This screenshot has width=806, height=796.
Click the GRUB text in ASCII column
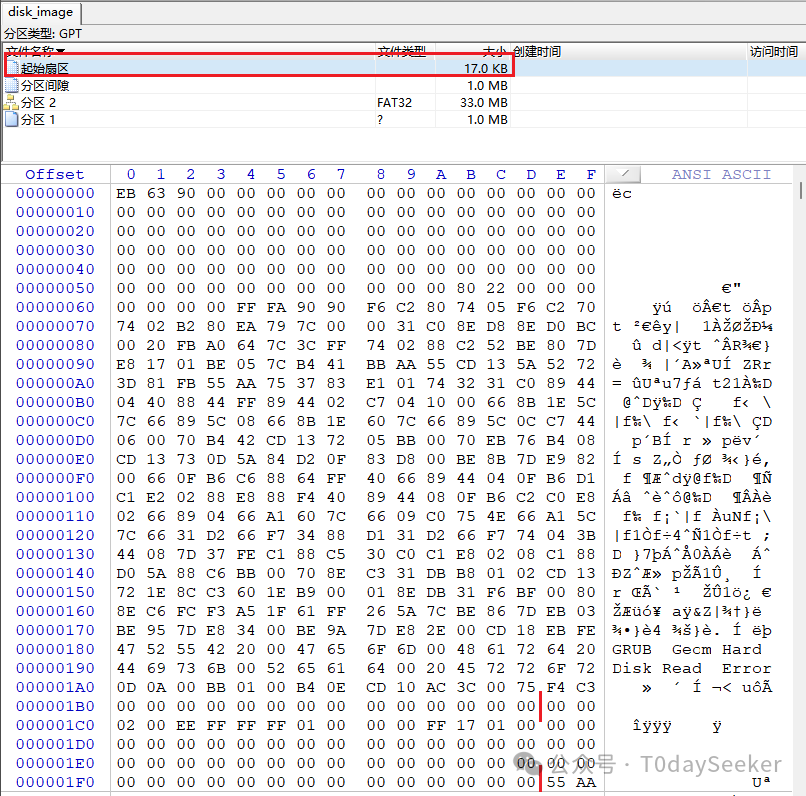click(632, 650)
